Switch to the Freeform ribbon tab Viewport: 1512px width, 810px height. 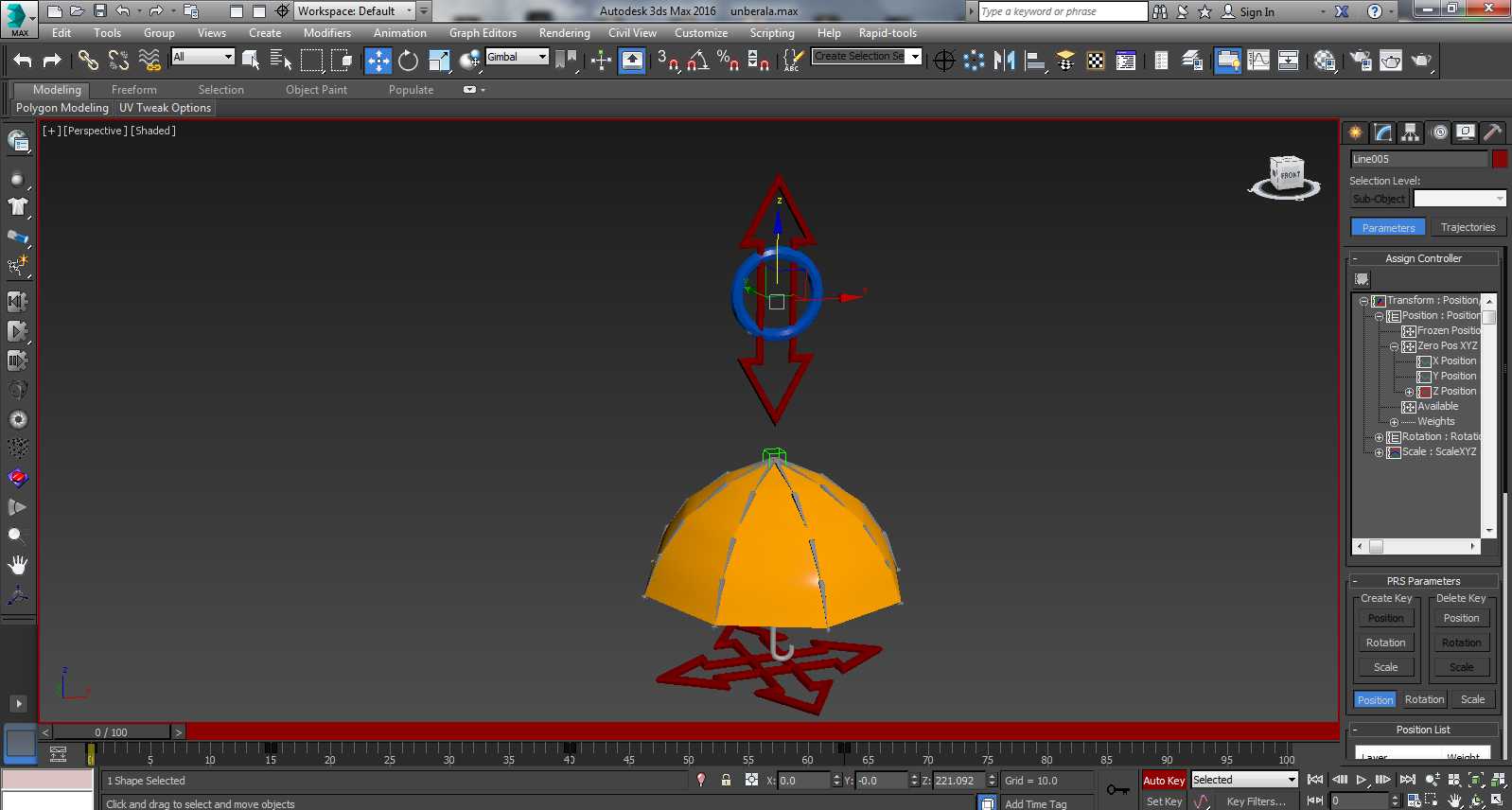tap(134, 90)
